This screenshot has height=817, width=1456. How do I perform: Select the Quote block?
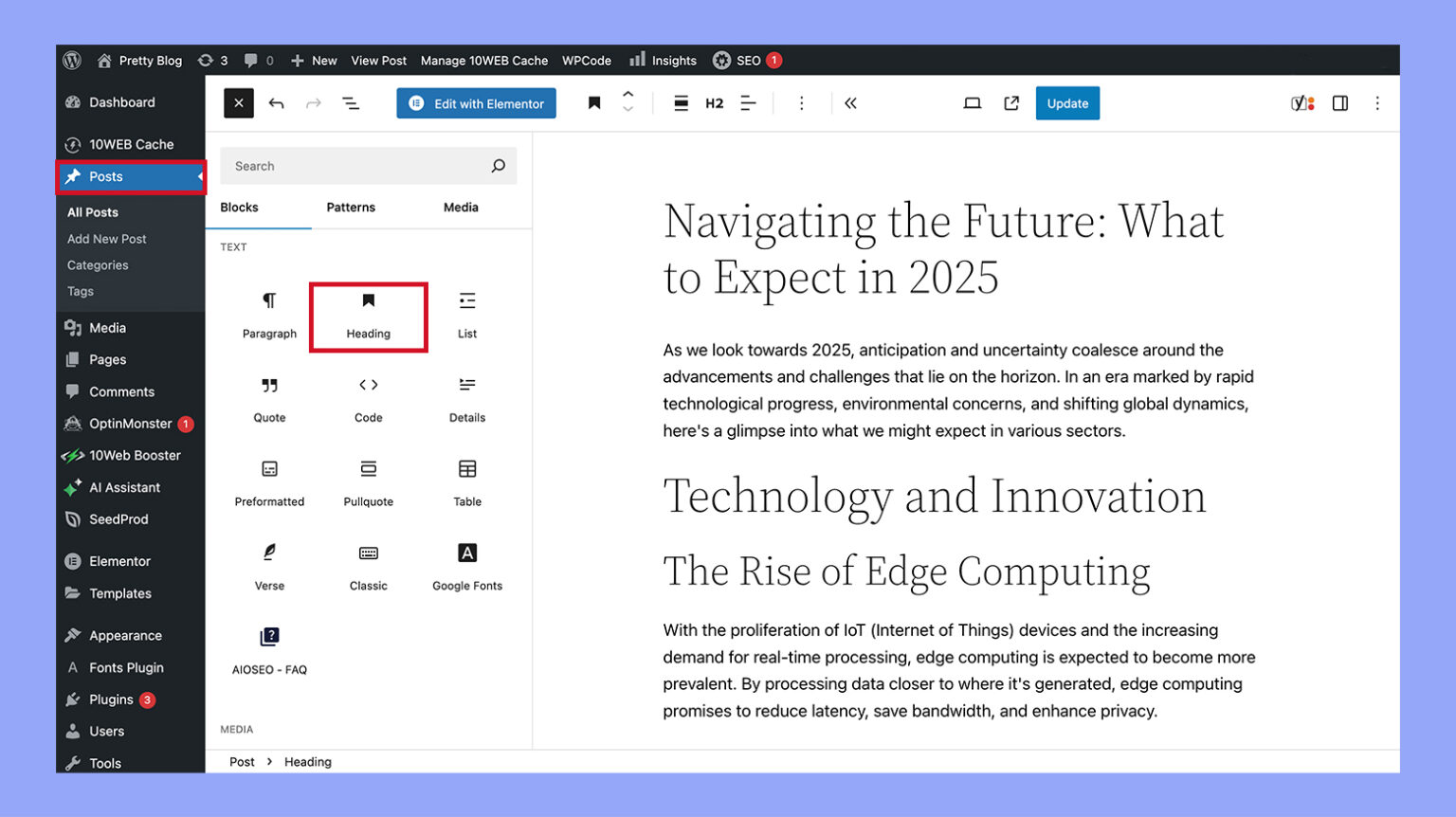tap(269, 398)
